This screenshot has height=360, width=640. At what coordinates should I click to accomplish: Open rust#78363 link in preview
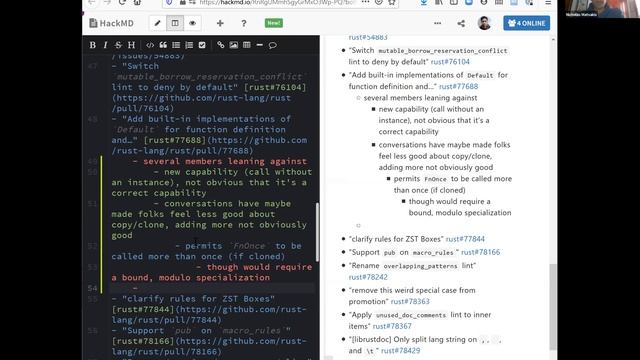(410, 301)
